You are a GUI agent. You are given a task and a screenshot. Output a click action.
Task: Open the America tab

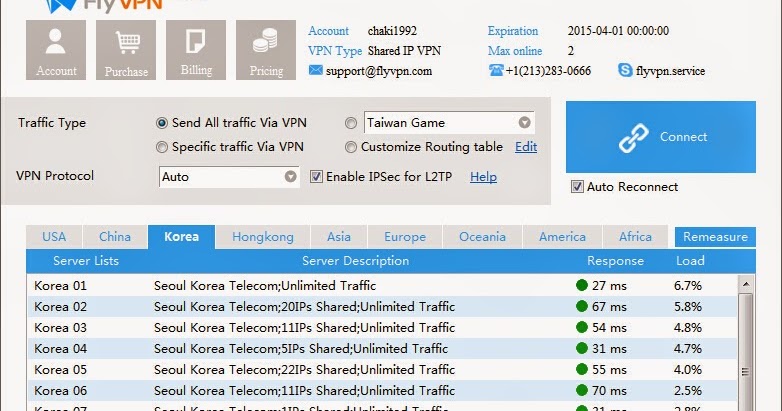[x=563, y=237]
